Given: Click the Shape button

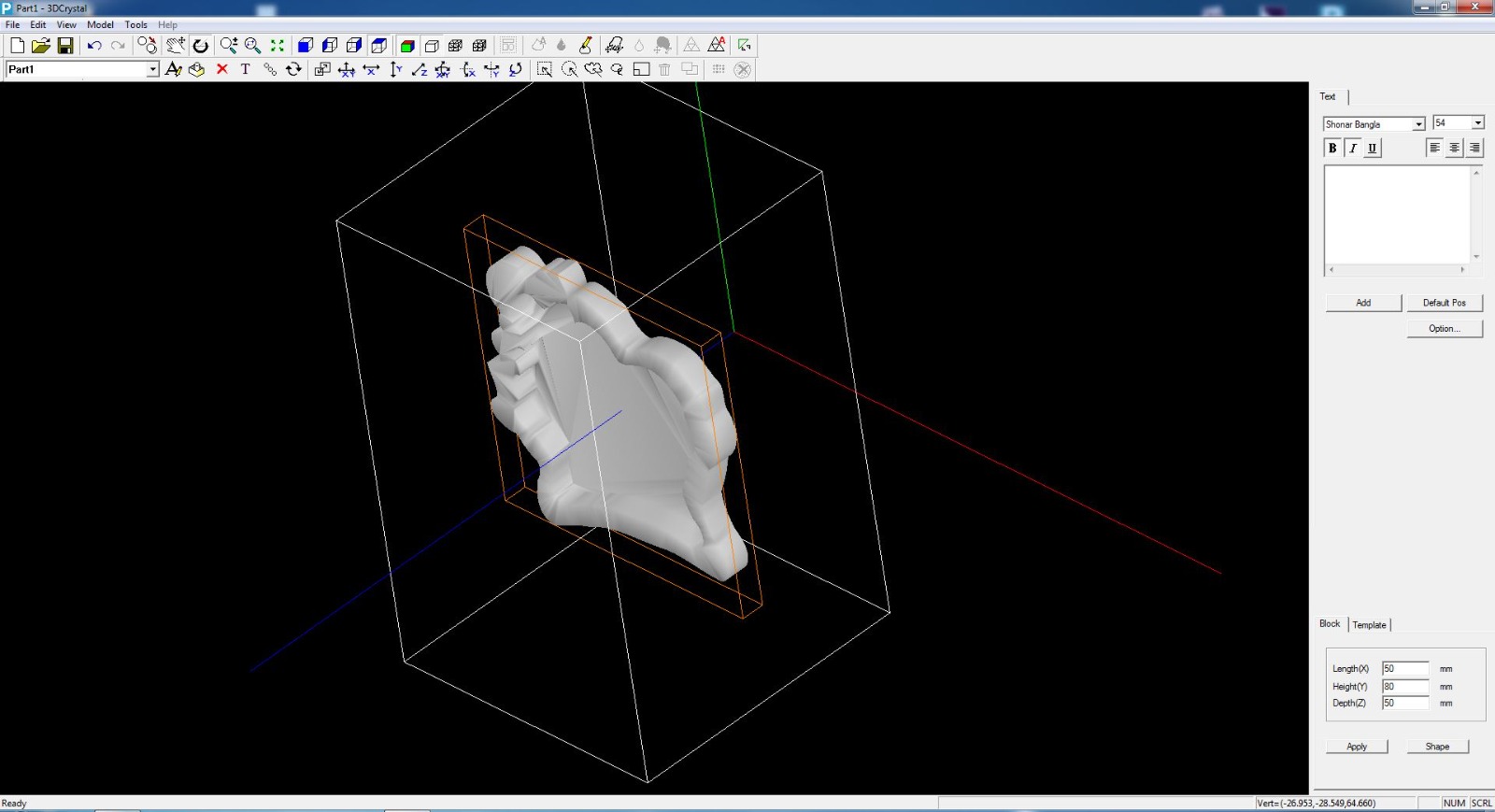Looking at the screenshot, I should pyautogui.click(x=1437, y=747).
